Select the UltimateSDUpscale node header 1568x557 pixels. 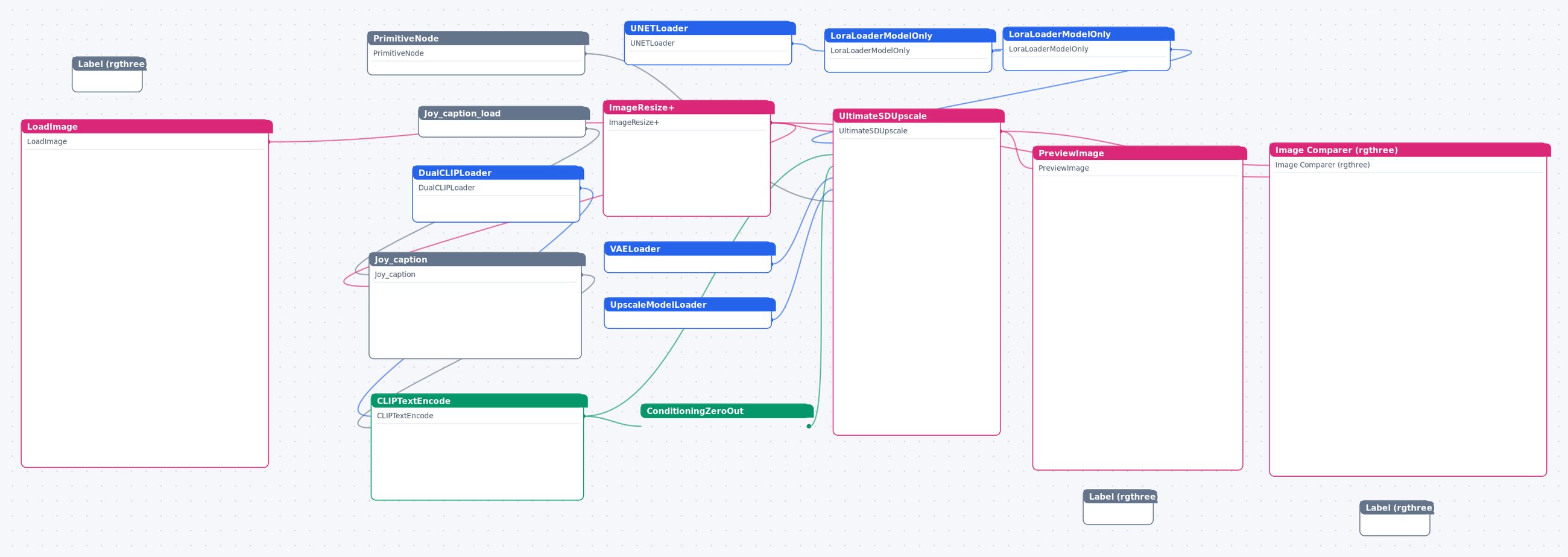(918, 116)
